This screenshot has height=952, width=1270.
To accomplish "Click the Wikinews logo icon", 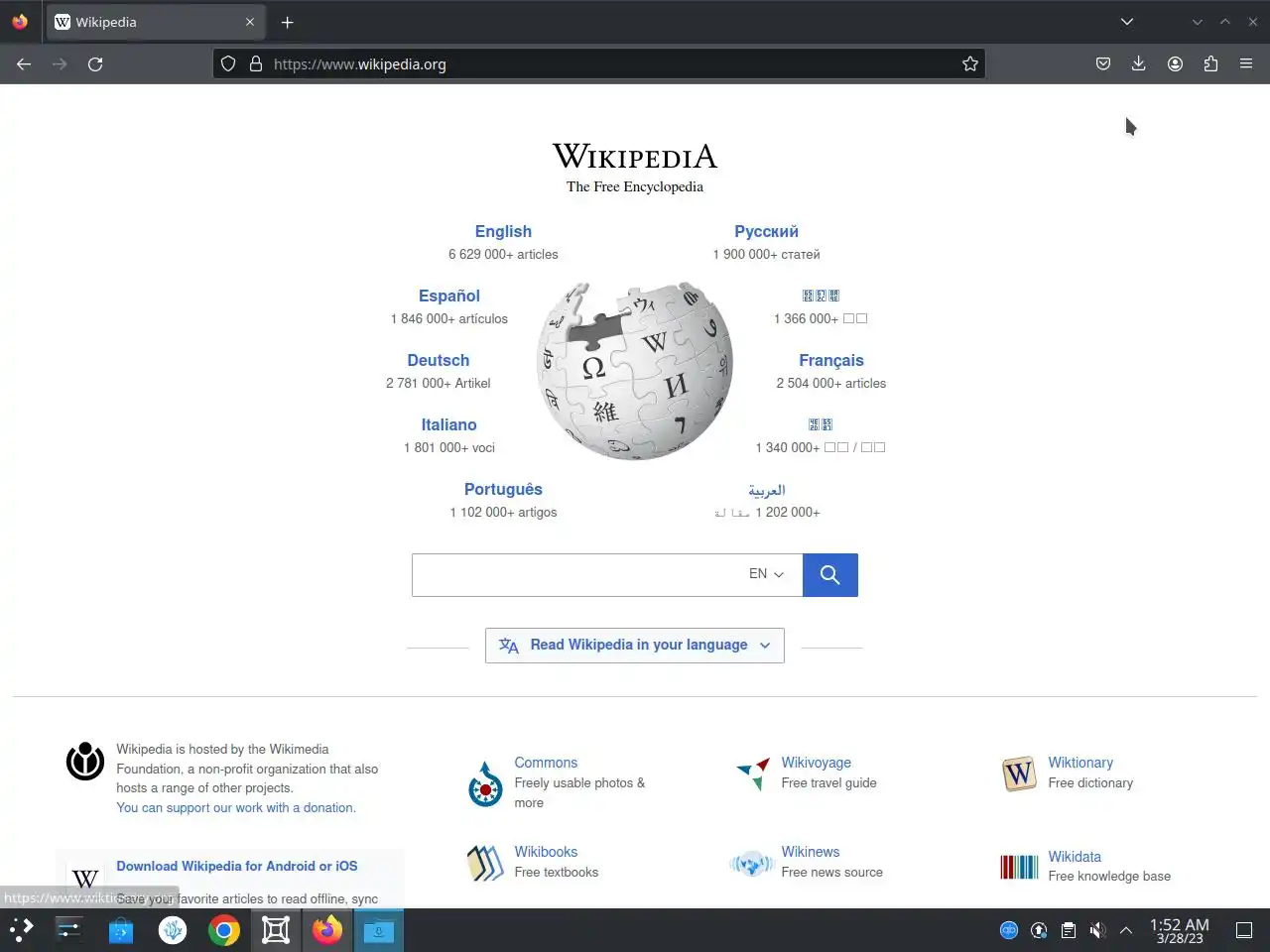I will coord(751,864).
